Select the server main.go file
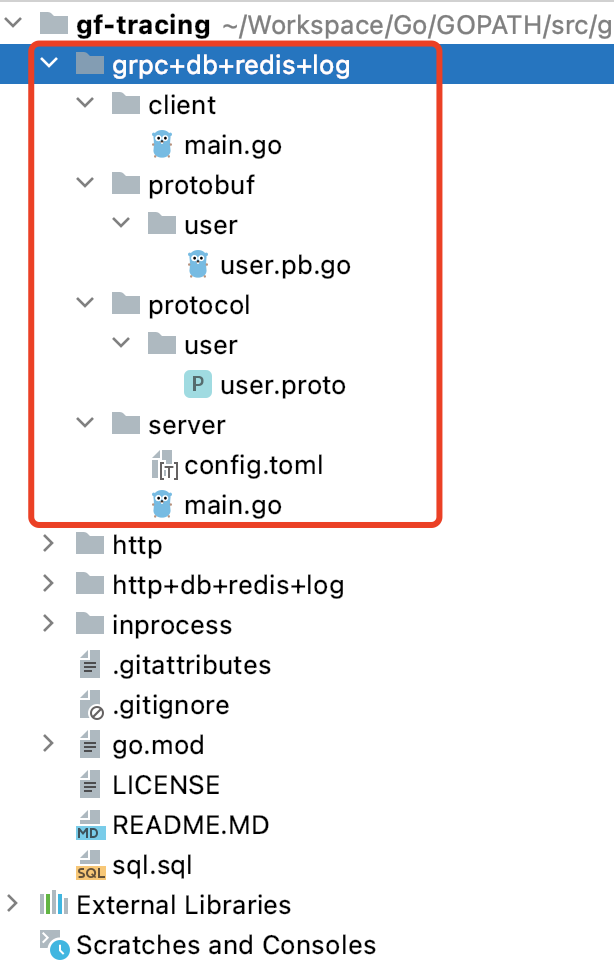This screenshot has width=614, height=978. (232, 505)
